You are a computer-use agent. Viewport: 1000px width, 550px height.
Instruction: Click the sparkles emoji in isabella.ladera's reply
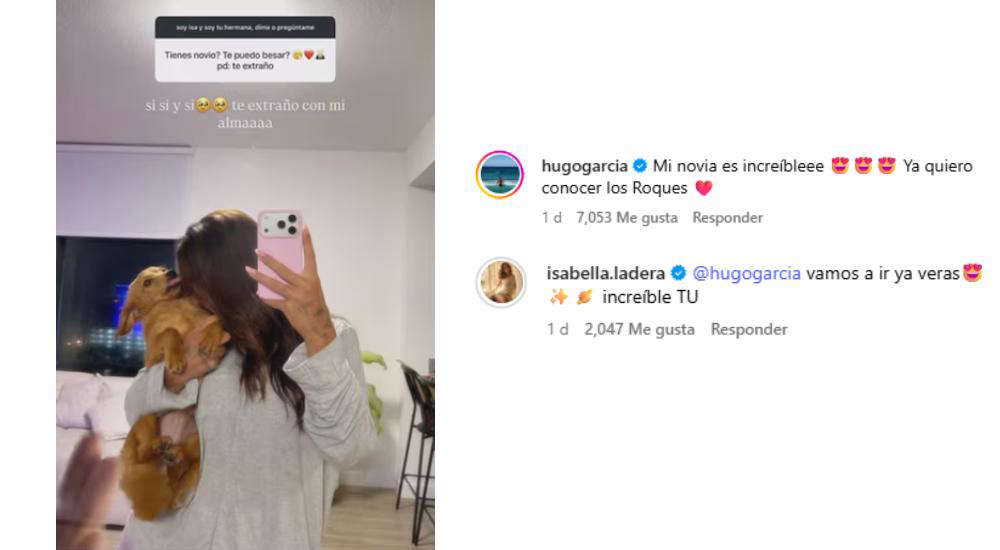coord(559,297)
